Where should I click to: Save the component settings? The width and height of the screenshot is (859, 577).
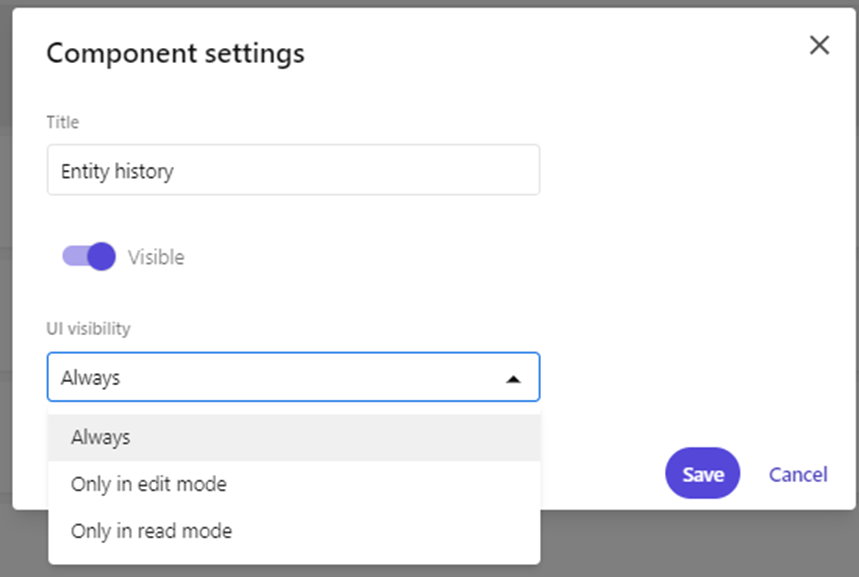click(702, 474)
